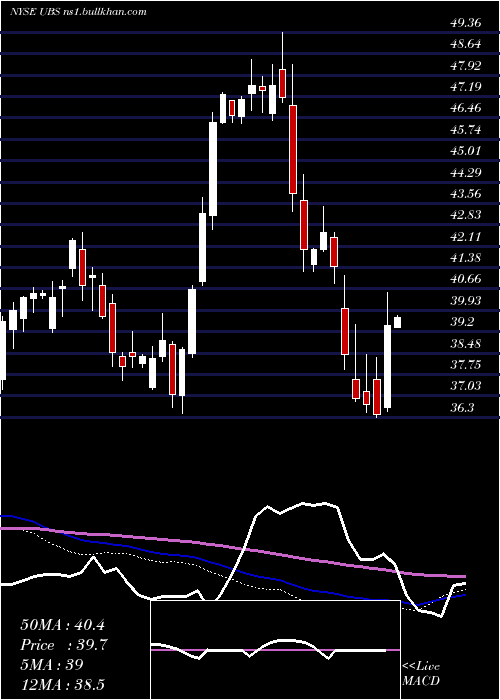Select the 42.11 price axis label
500x700 pixels.
tap(466, 237)
